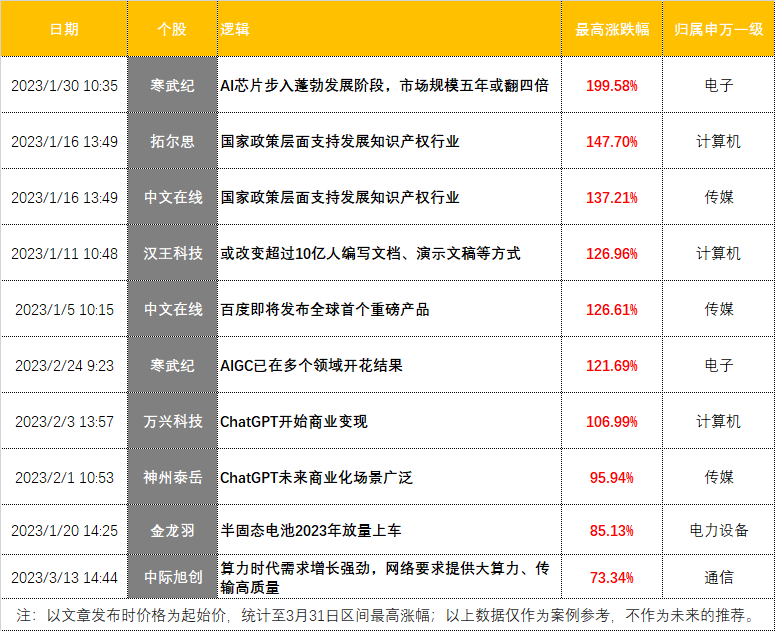Click the stock name 中际旭创
The height and width of the screenshot is (631, 775).
pos(173,578)
